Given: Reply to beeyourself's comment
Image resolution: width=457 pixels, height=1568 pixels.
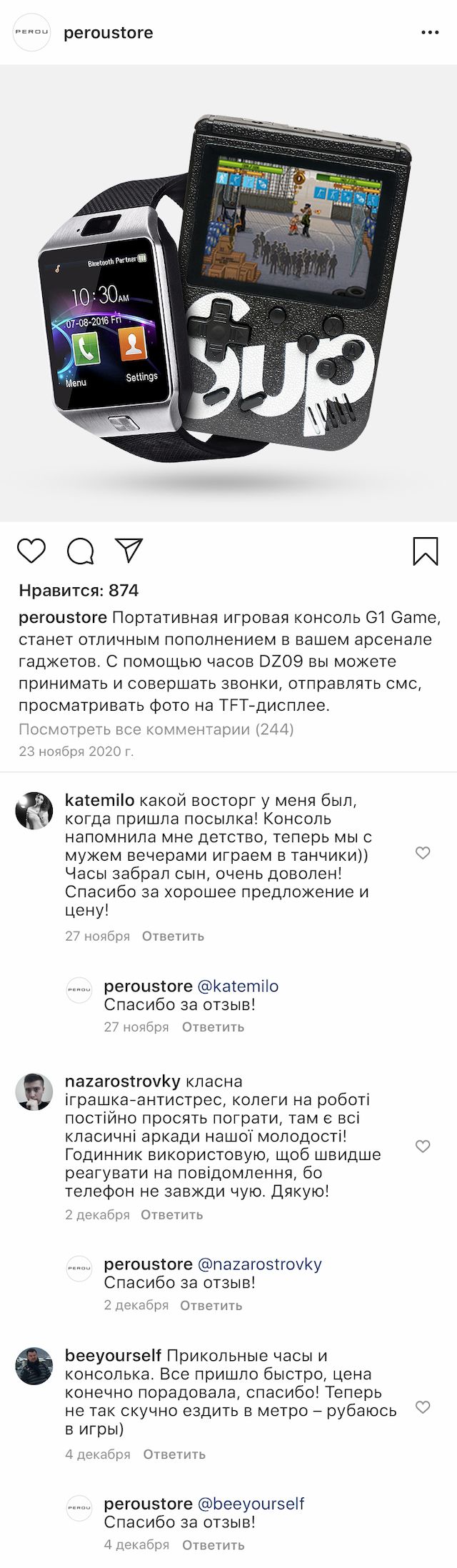Looking at the screenshot, I should click(174, 1454).
